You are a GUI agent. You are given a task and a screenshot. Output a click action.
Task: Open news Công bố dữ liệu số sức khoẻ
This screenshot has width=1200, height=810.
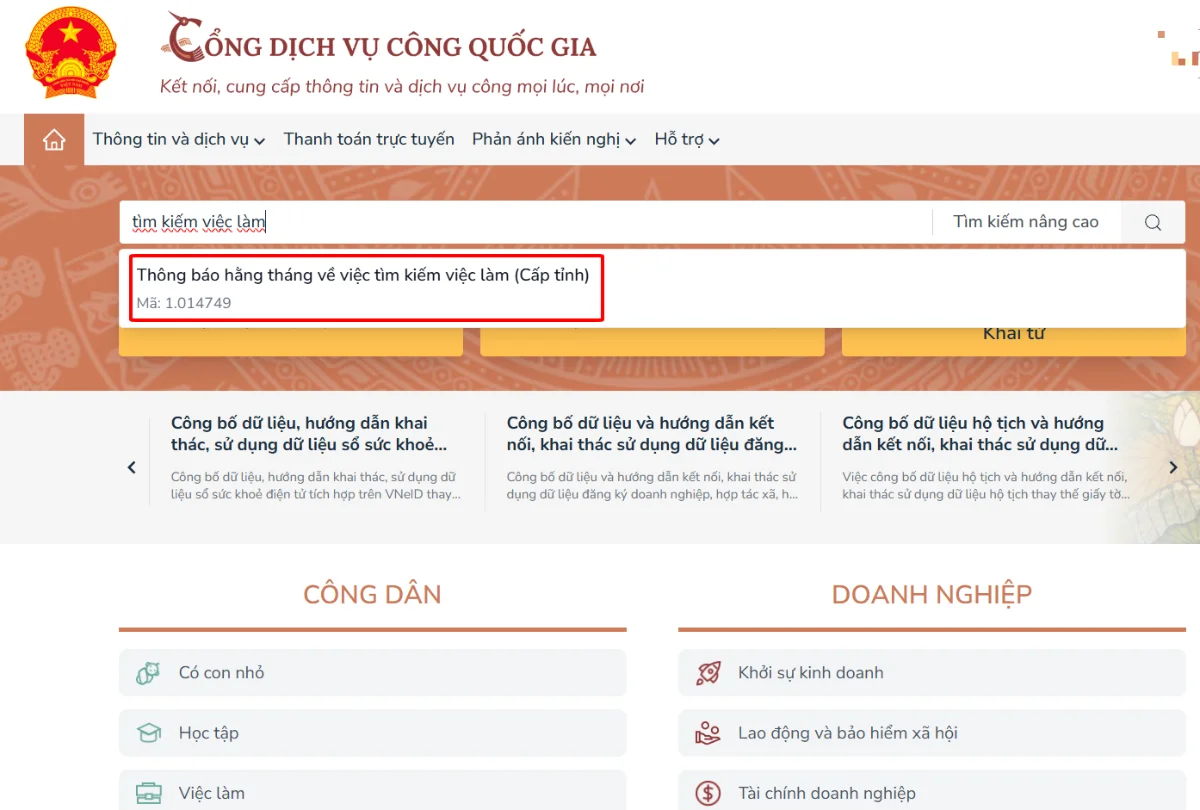pos(314,458)
